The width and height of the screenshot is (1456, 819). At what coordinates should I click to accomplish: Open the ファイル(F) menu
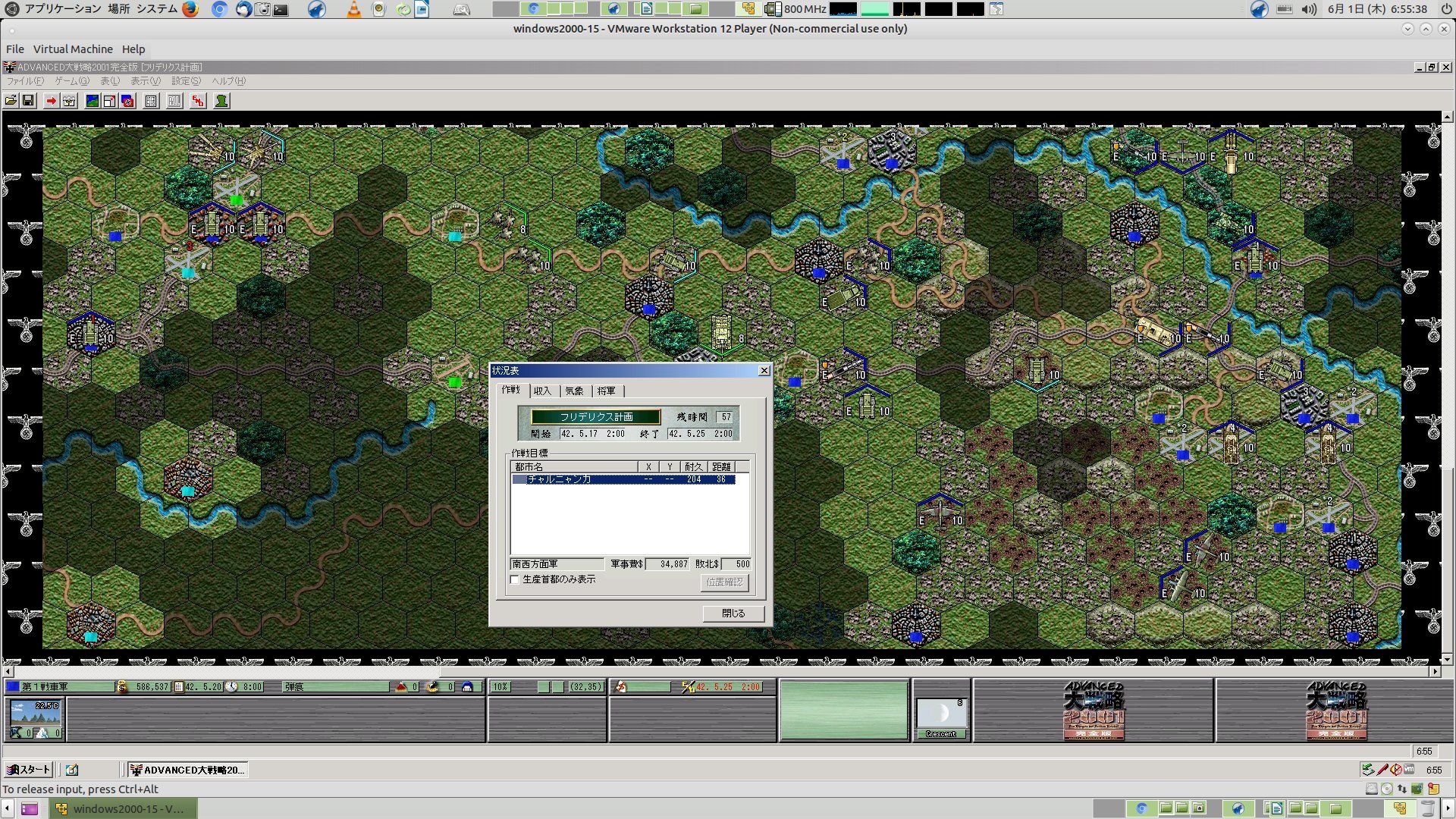pos(25,81)
